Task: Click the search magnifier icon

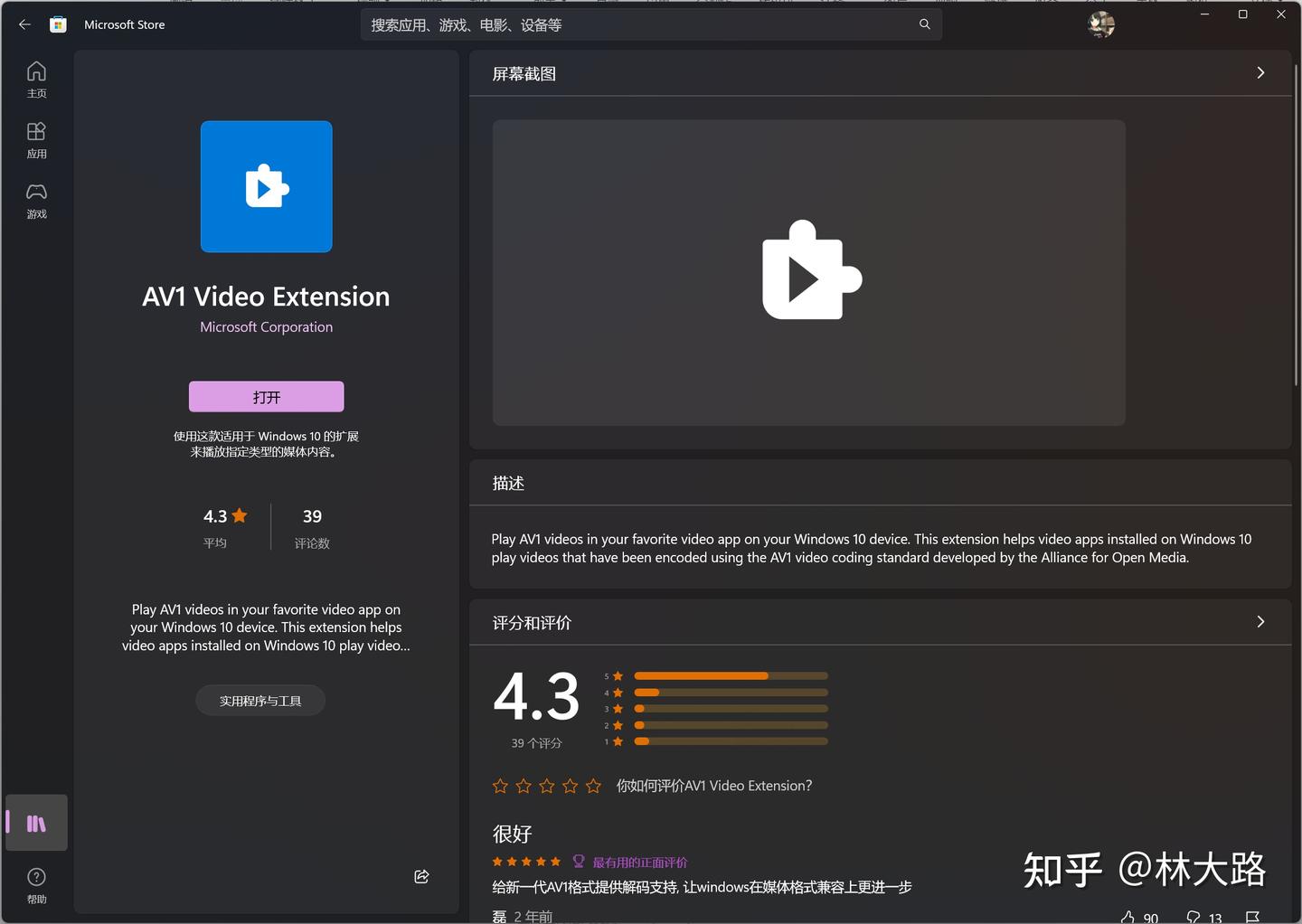Action: [924, 24]
